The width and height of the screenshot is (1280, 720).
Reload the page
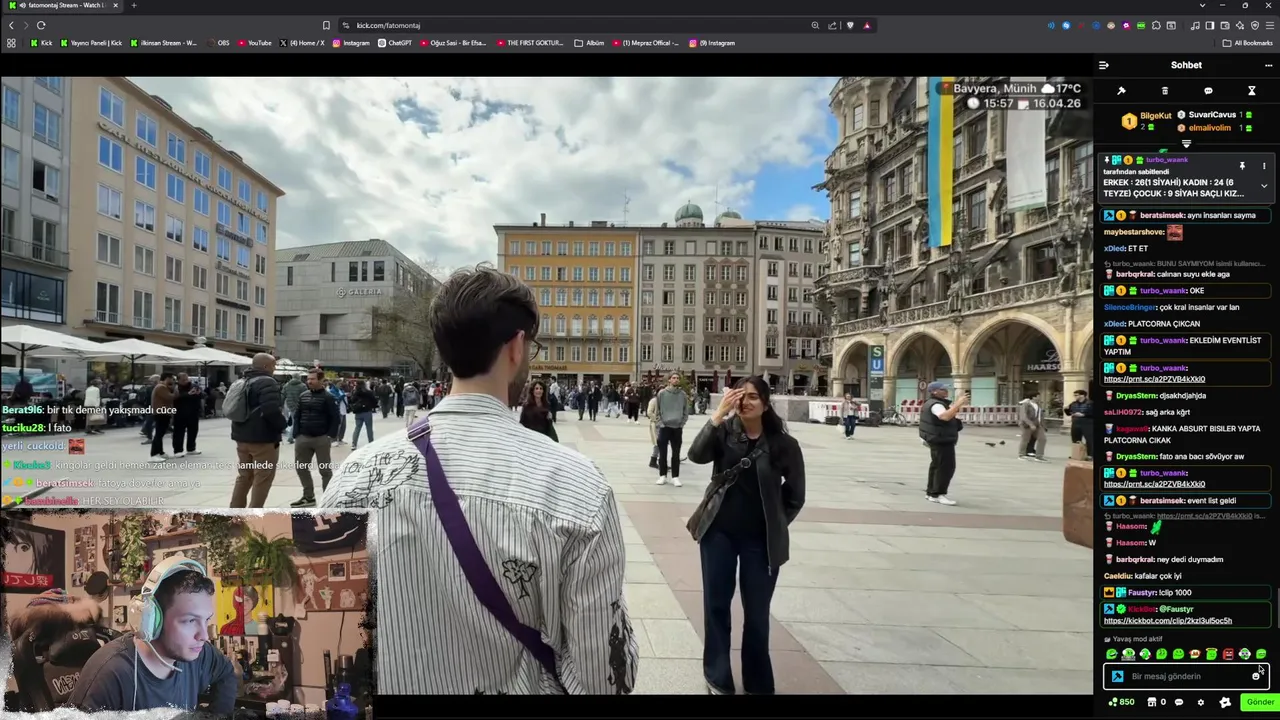point(41,25)
